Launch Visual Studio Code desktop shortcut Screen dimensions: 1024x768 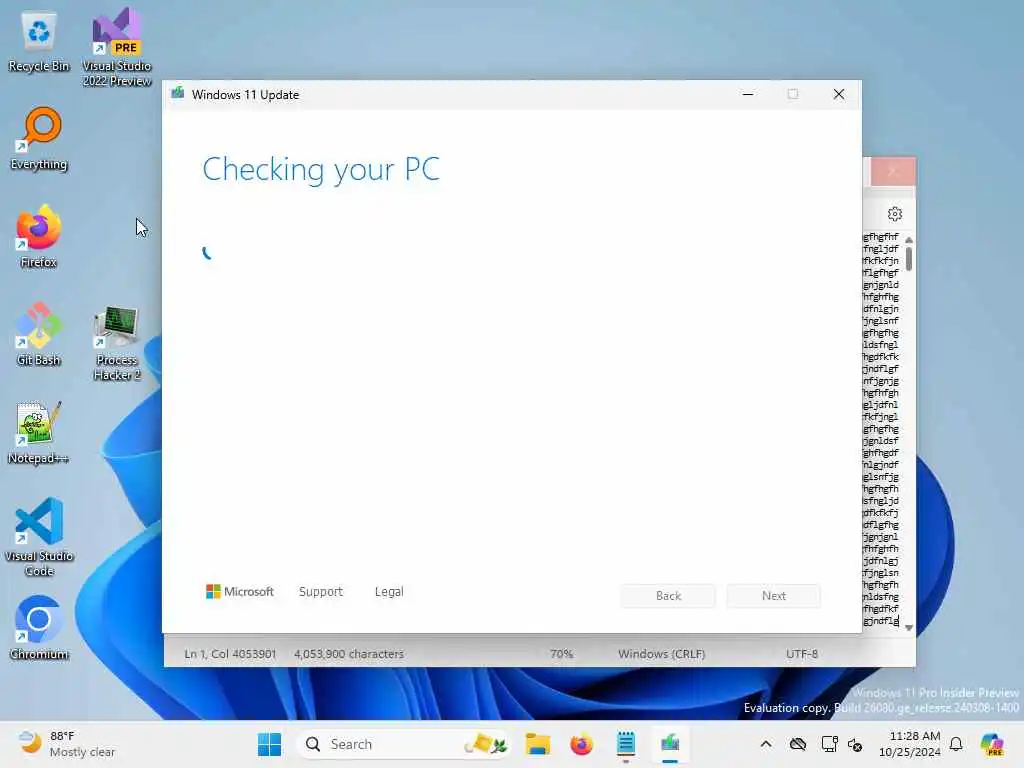tap(39, 537)
